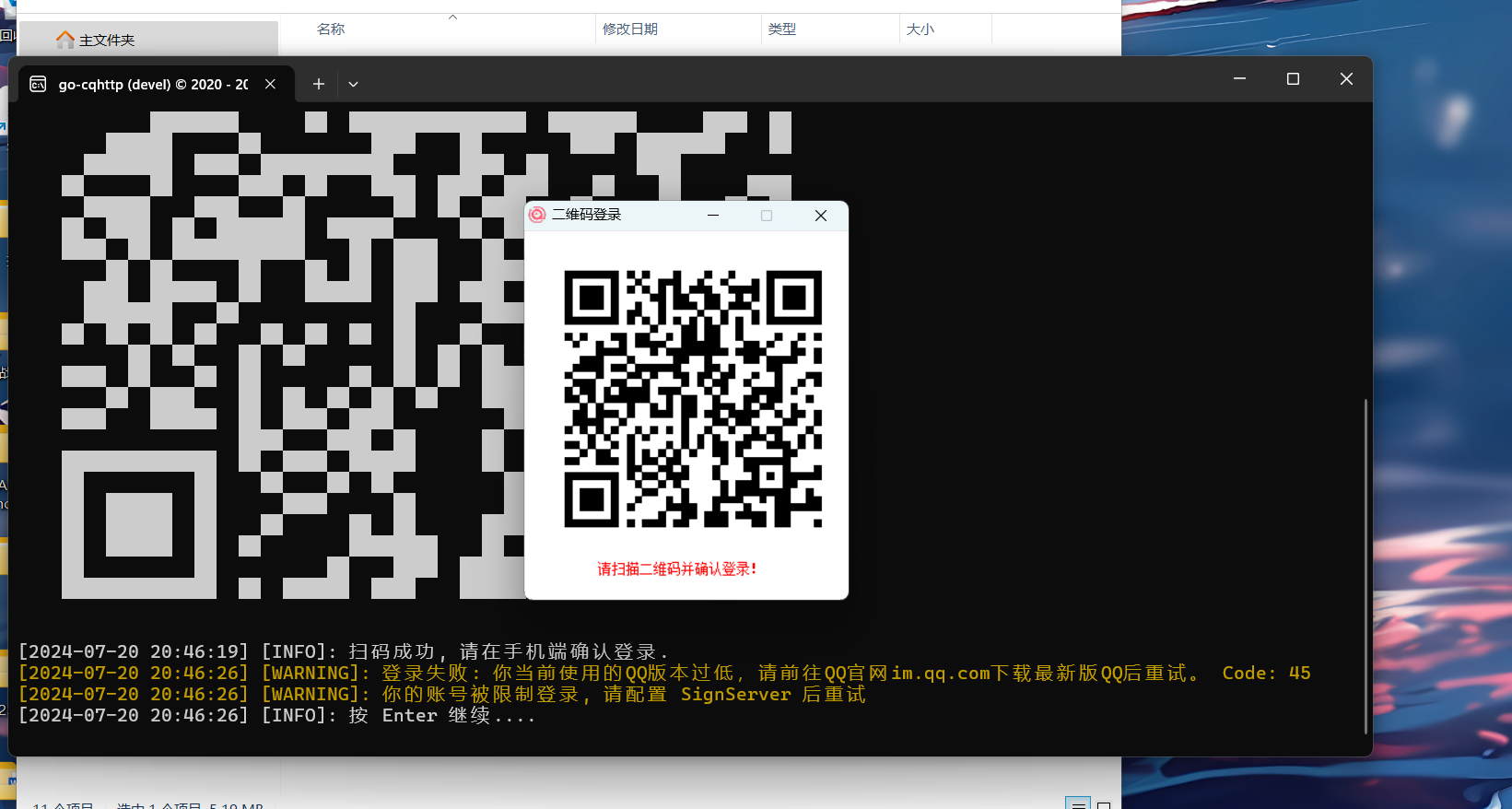The height and width of the screenshot is (809, 1512).
Task: Click the 主文件夹 home icon
Action: tap(64, 40)
